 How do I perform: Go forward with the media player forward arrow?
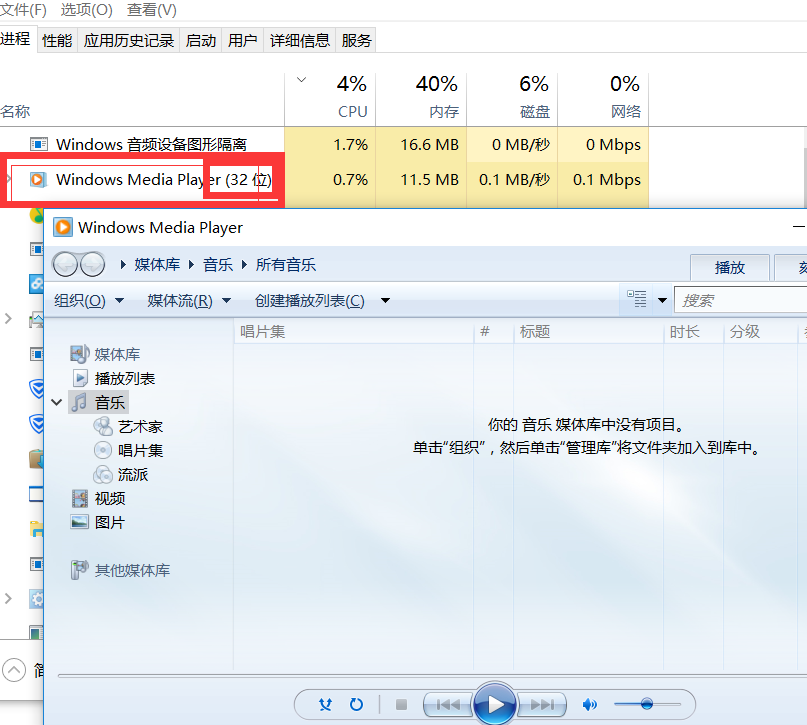(x=93, y=264)
